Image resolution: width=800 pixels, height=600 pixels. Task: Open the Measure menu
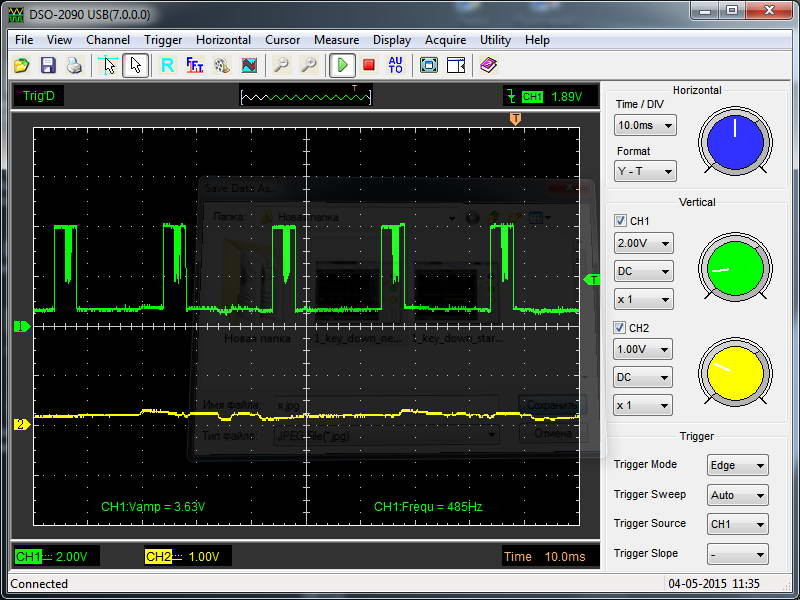(x=336, y=40)
